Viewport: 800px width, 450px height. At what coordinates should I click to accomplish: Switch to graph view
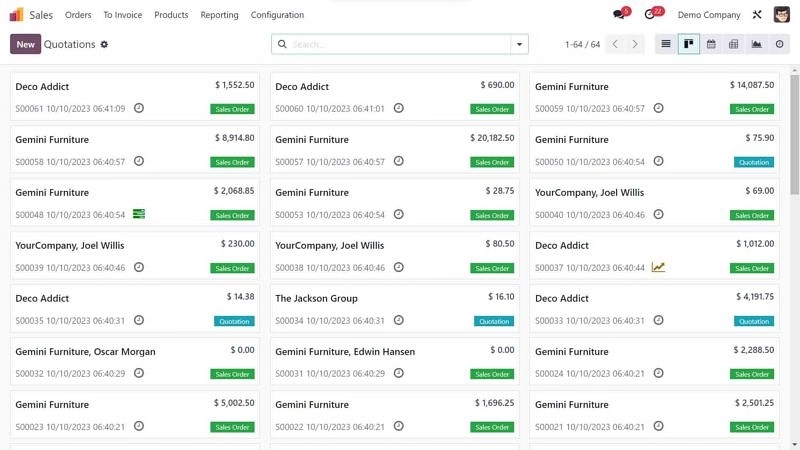point(756,44)
